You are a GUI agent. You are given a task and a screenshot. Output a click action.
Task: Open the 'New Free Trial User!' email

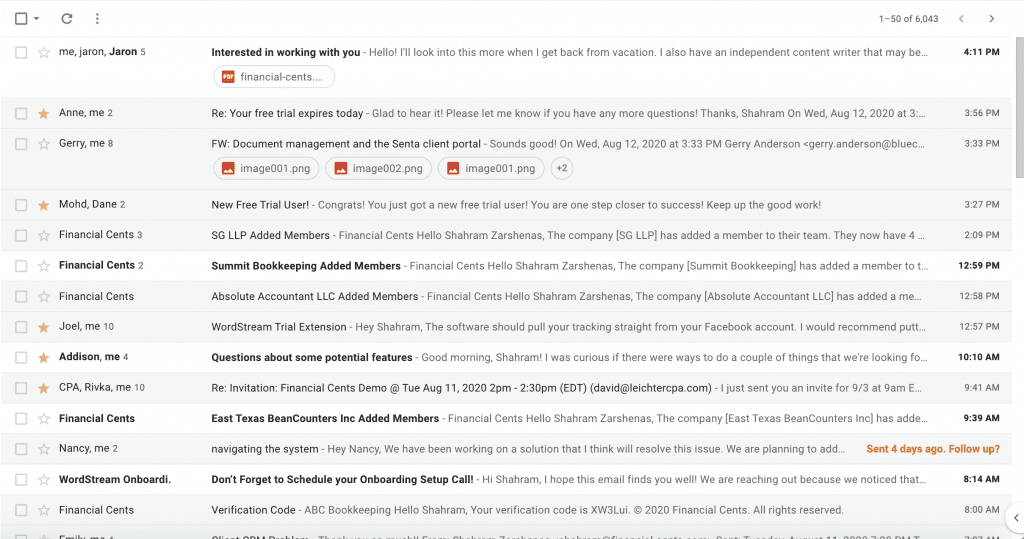click(x=260, y=205)
